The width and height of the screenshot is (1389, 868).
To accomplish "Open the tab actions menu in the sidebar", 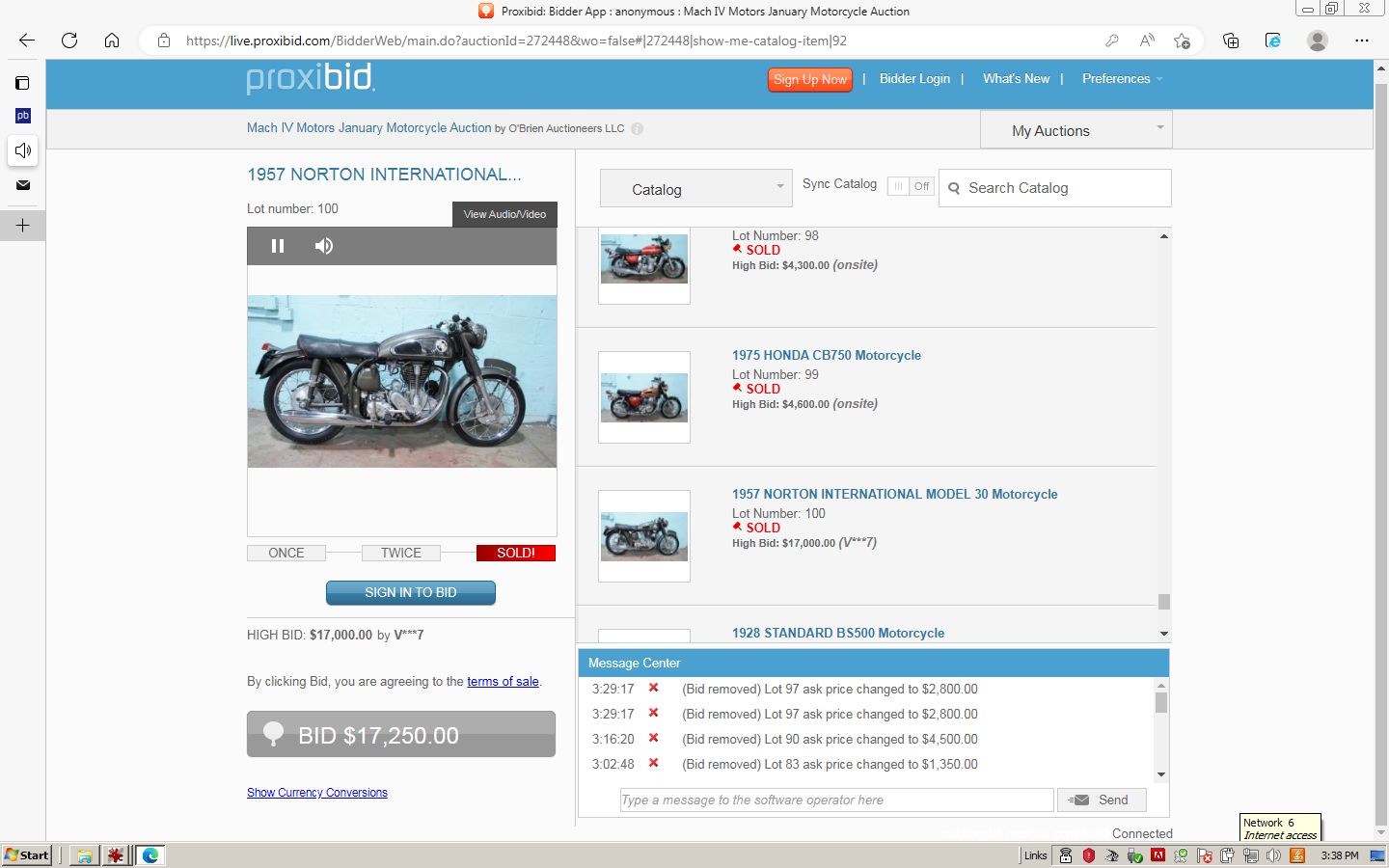I will tap(23, 83).
